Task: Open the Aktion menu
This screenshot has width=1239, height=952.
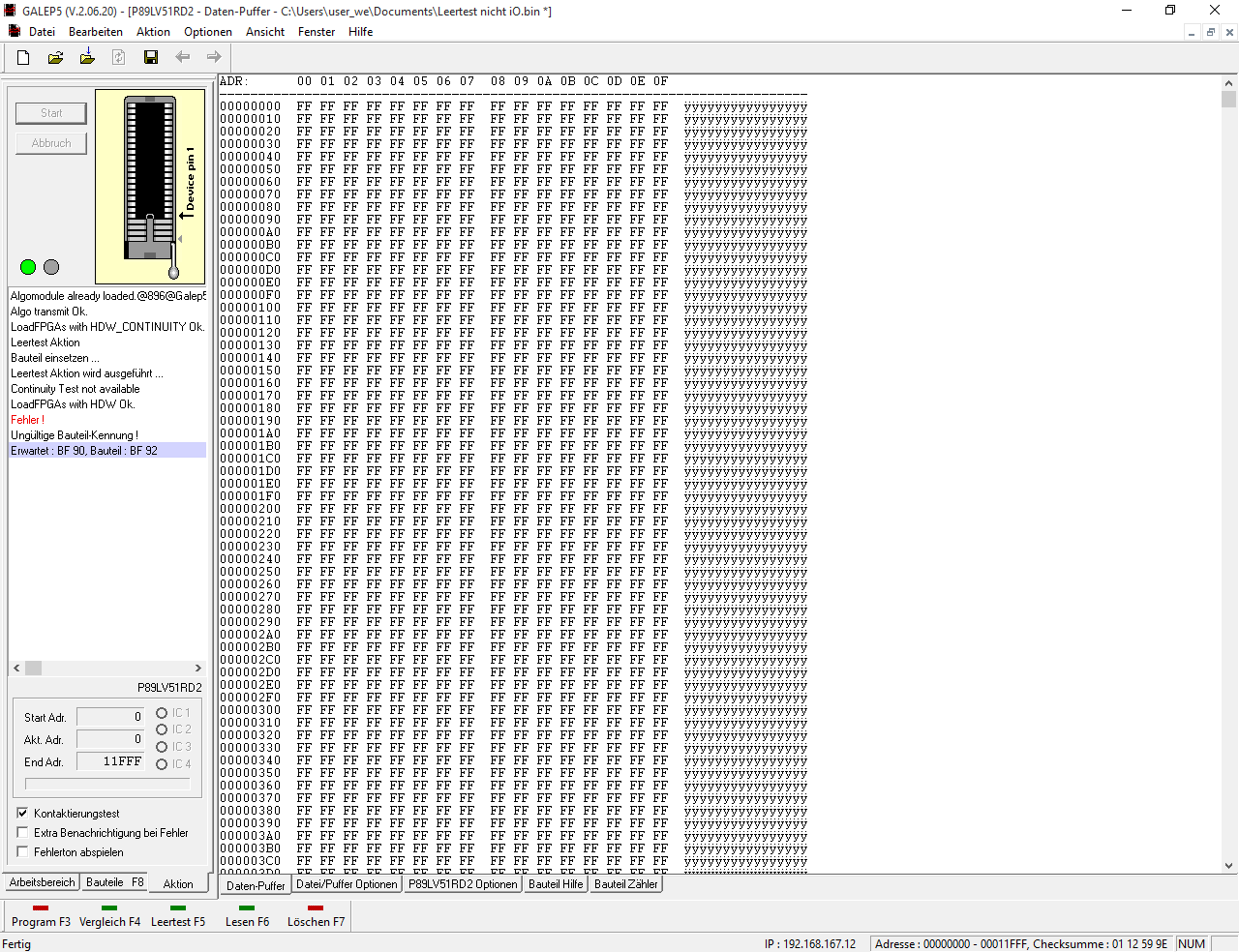Action: coord(153,32)
